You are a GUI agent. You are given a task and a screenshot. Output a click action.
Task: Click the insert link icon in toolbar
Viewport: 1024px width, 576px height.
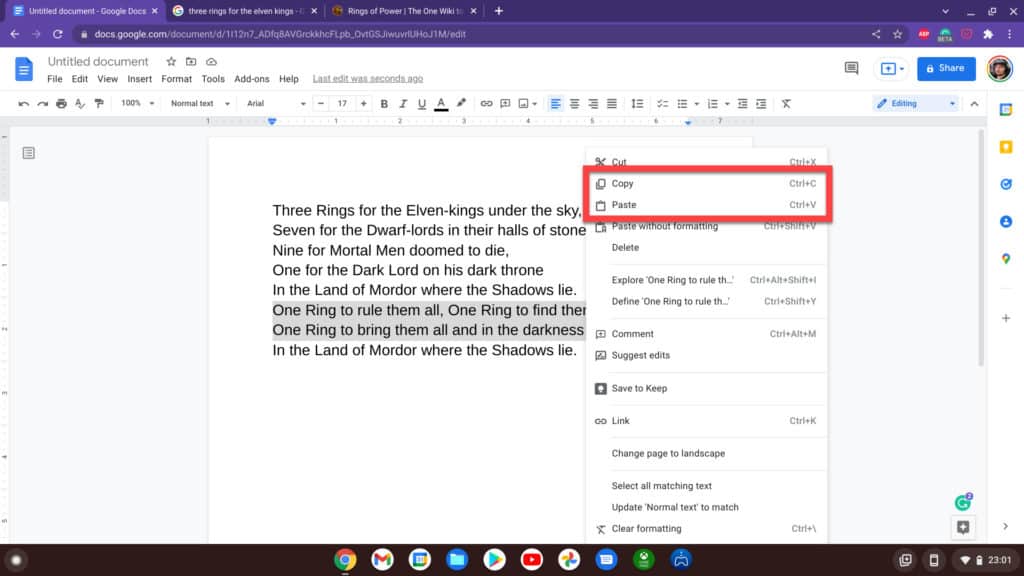(x=487, y=103)
